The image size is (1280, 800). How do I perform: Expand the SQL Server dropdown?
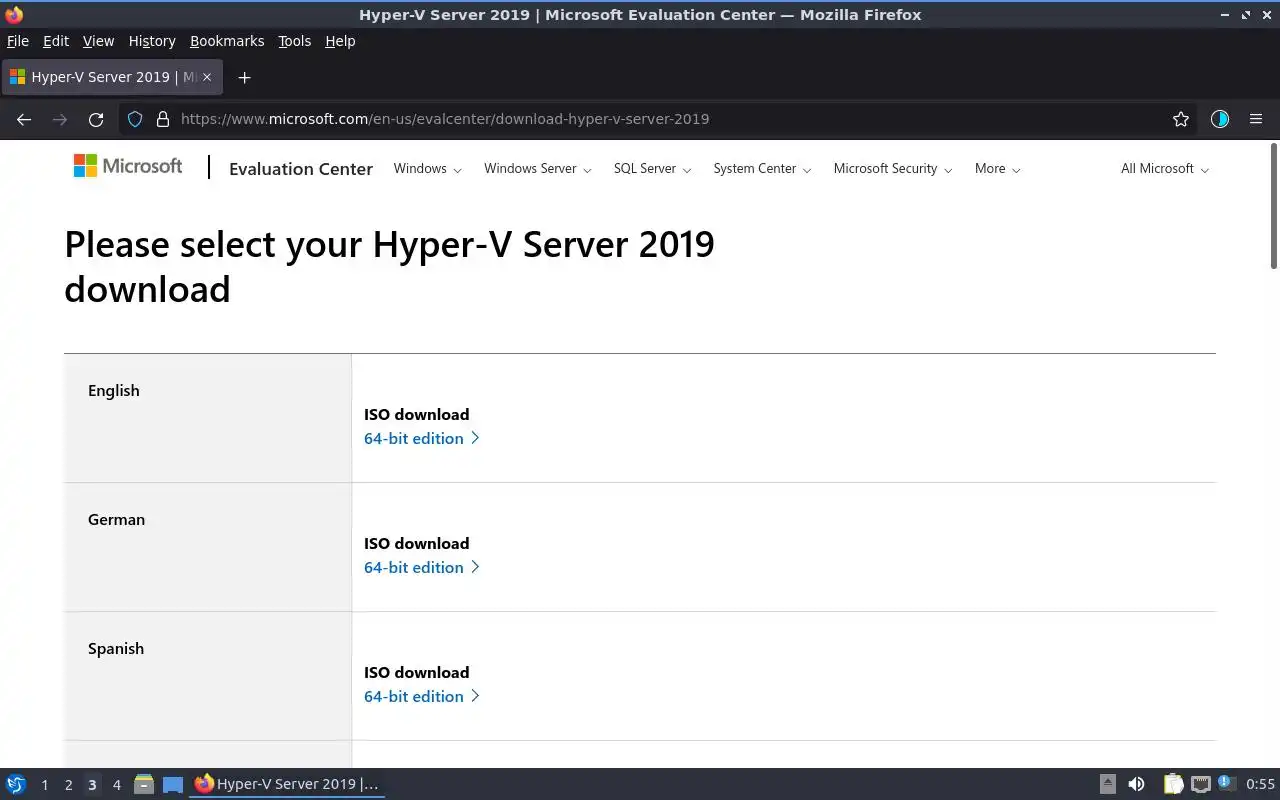tap(652, 169)
